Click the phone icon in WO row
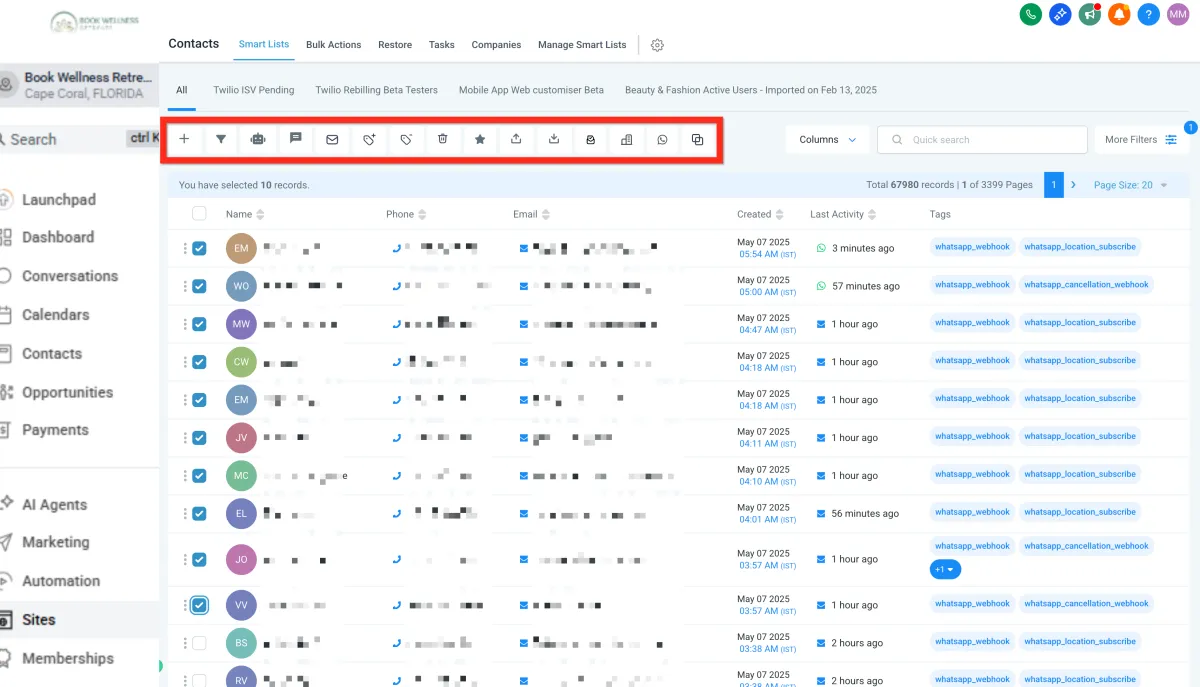Screen dimensions: 1200x687 coord(397,286)
